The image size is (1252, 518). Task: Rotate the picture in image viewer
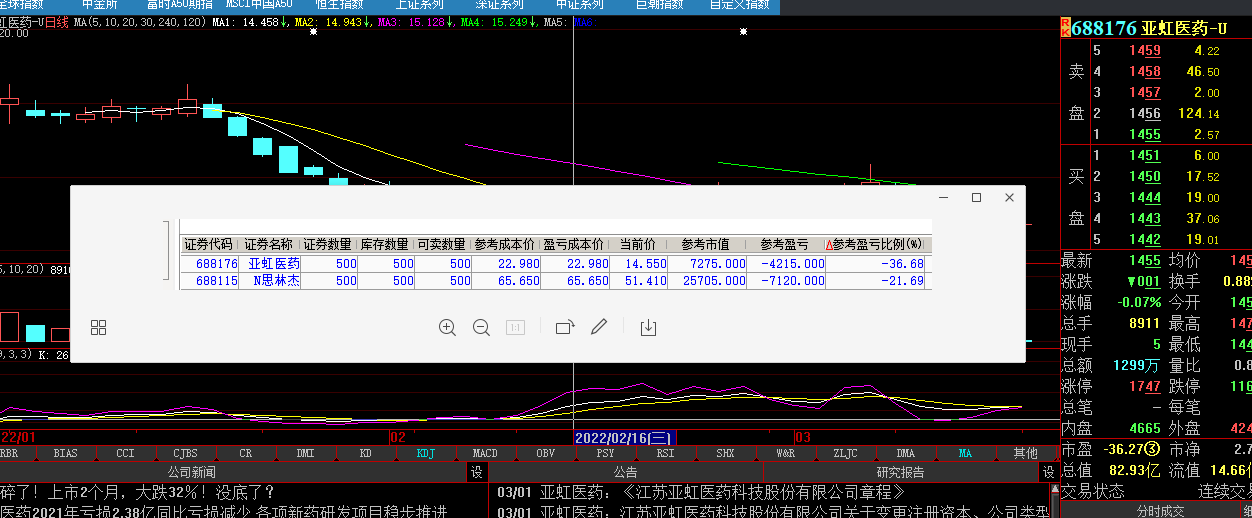click(565, 327)
